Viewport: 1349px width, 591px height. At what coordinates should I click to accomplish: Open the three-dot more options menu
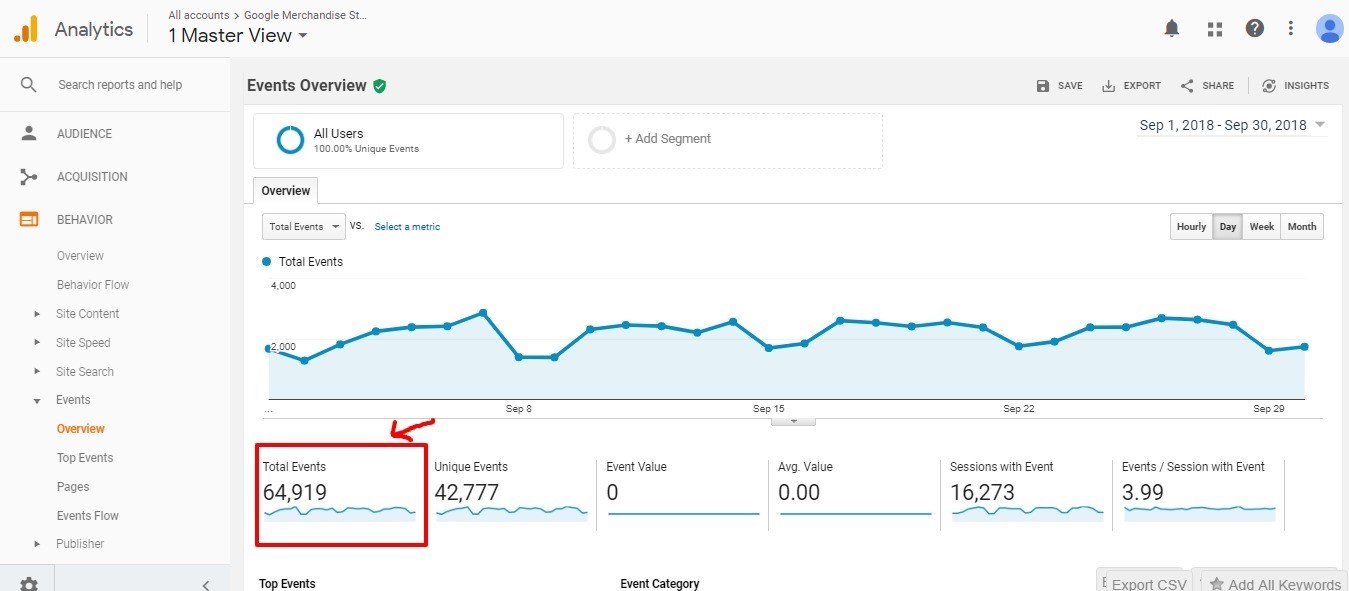click(1291, 29)
